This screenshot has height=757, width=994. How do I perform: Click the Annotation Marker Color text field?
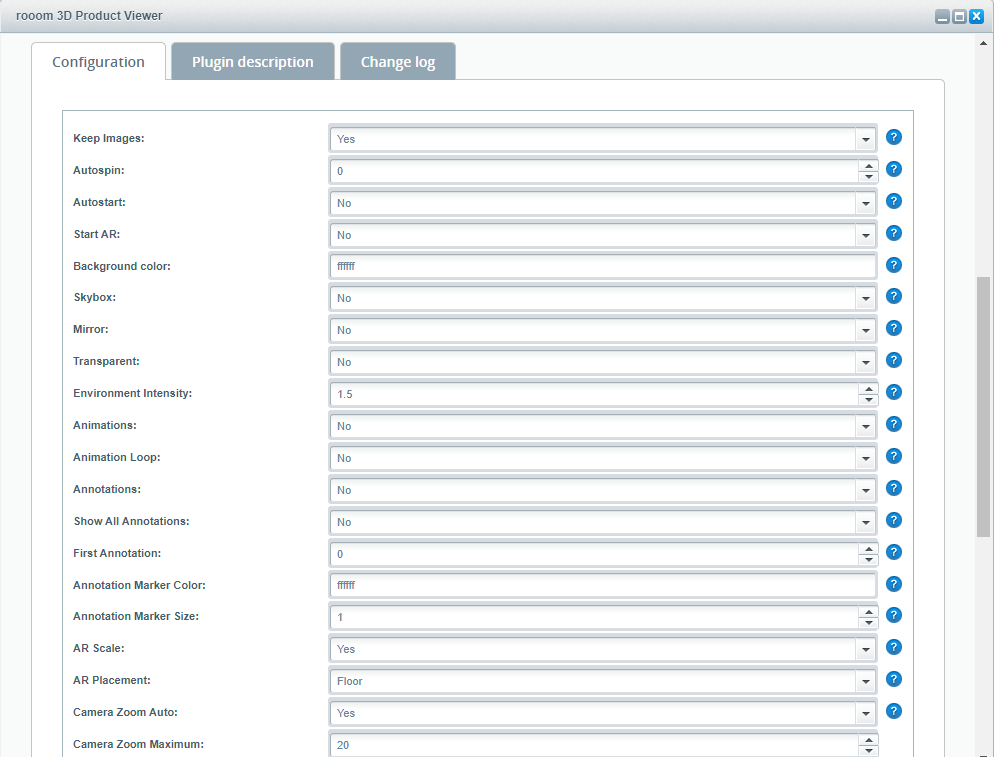coord(602,585)
